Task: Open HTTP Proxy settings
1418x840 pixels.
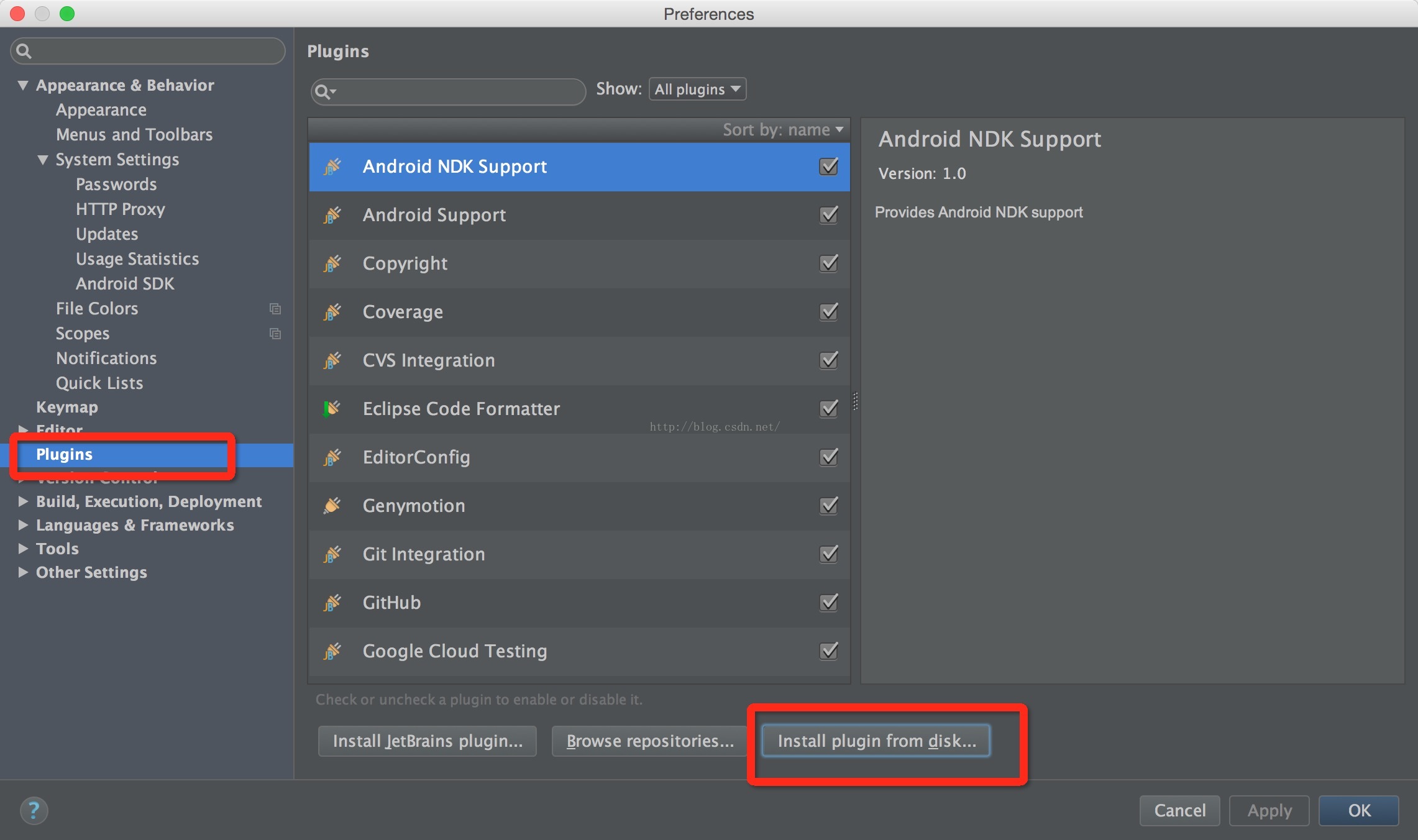Action: point(121,209)
